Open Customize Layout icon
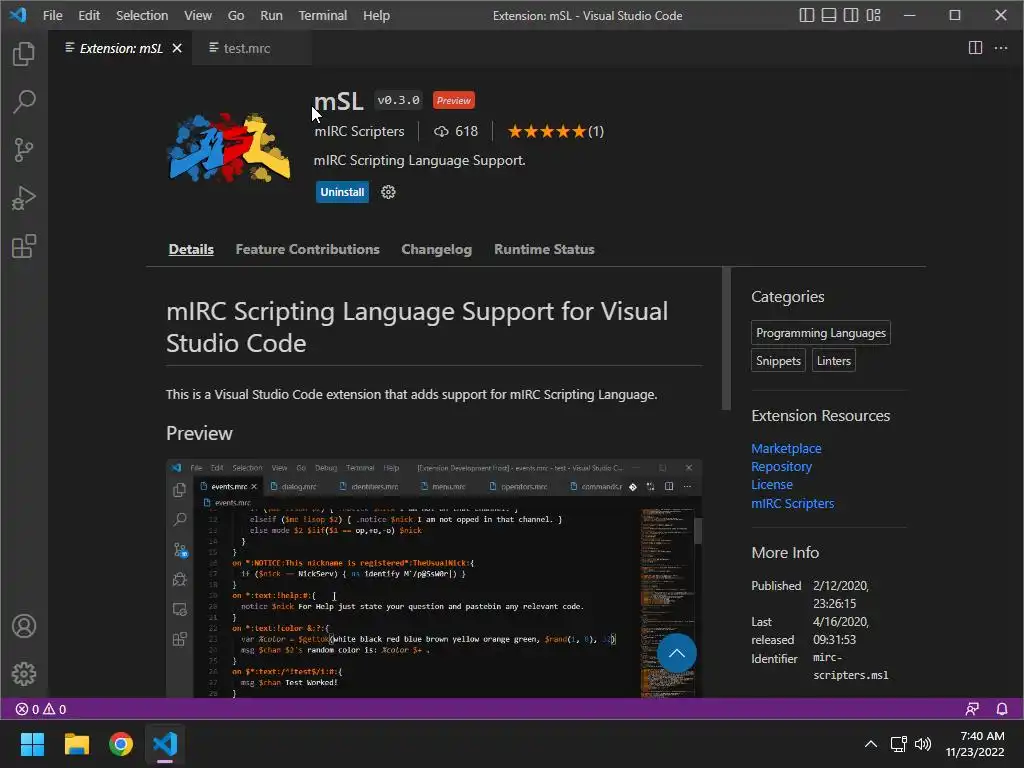 tap(874, 15)
